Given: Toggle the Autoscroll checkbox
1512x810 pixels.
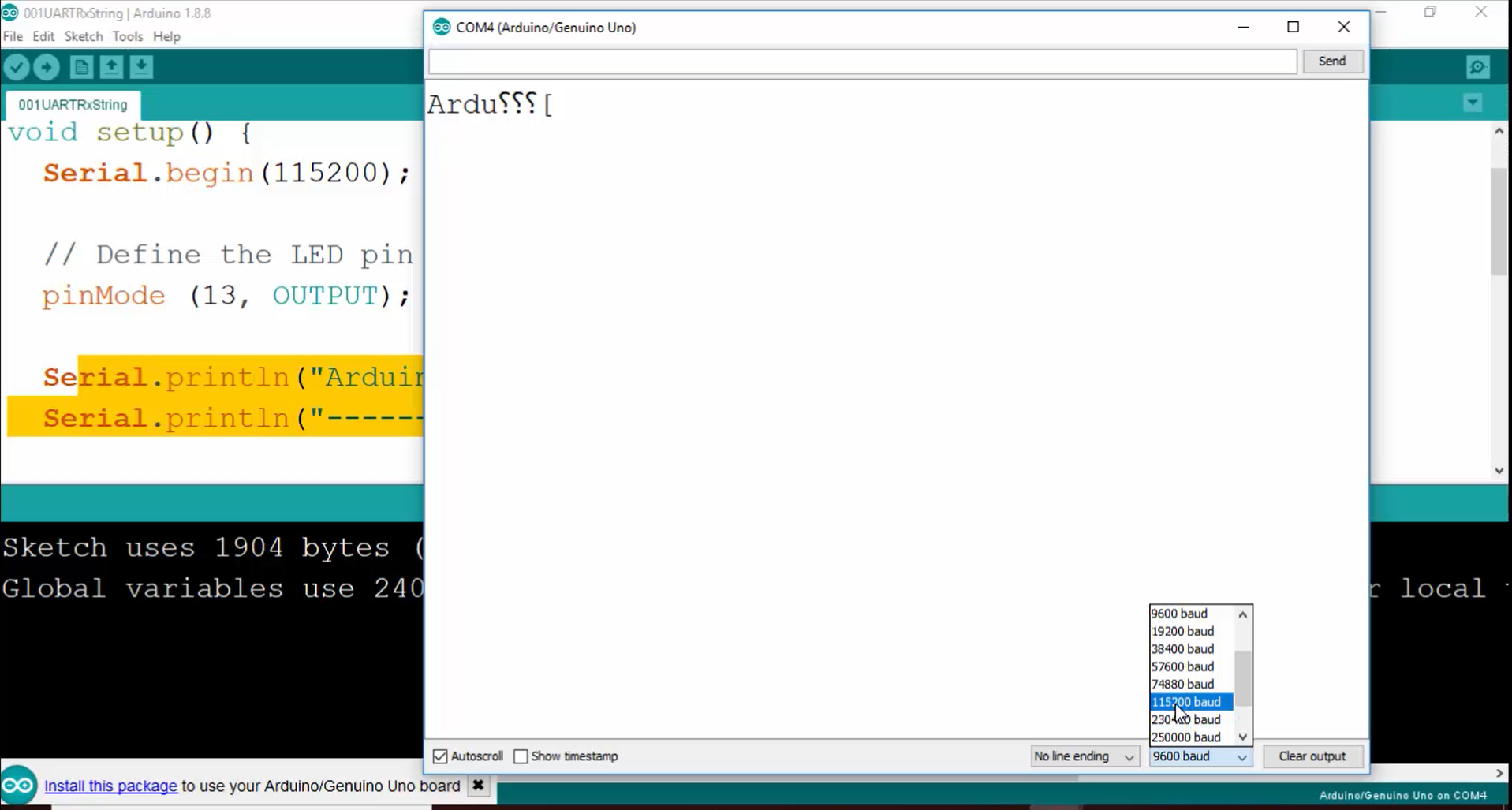Looking at the screenshot, I should point(440,756).
